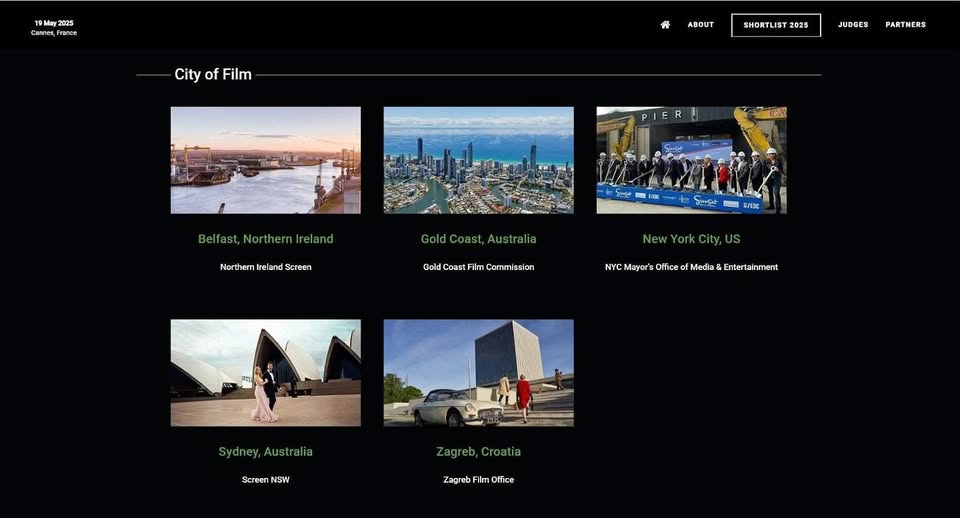Image resolution: width=960 pixels, height=518 pixels.
Task: Click the Sydney, Australia title
Action: point(265,452)
